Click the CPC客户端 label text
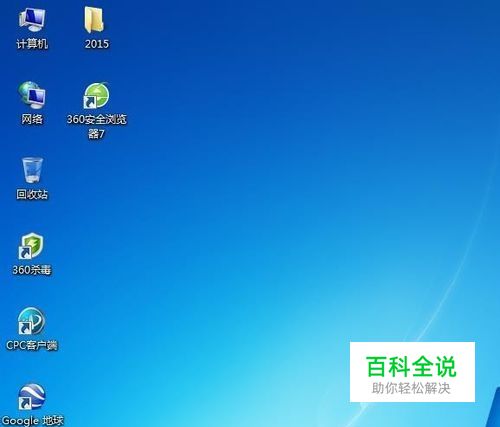500x427 pixels. (32, 345)
